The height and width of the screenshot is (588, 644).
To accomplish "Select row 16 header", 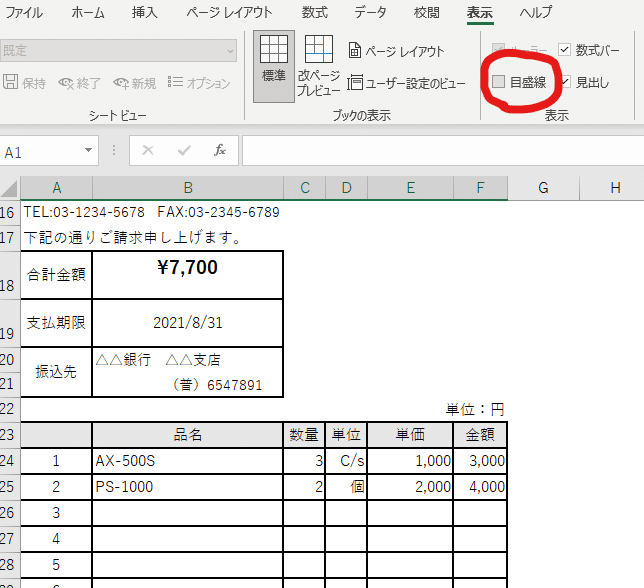I will point(8,213).
